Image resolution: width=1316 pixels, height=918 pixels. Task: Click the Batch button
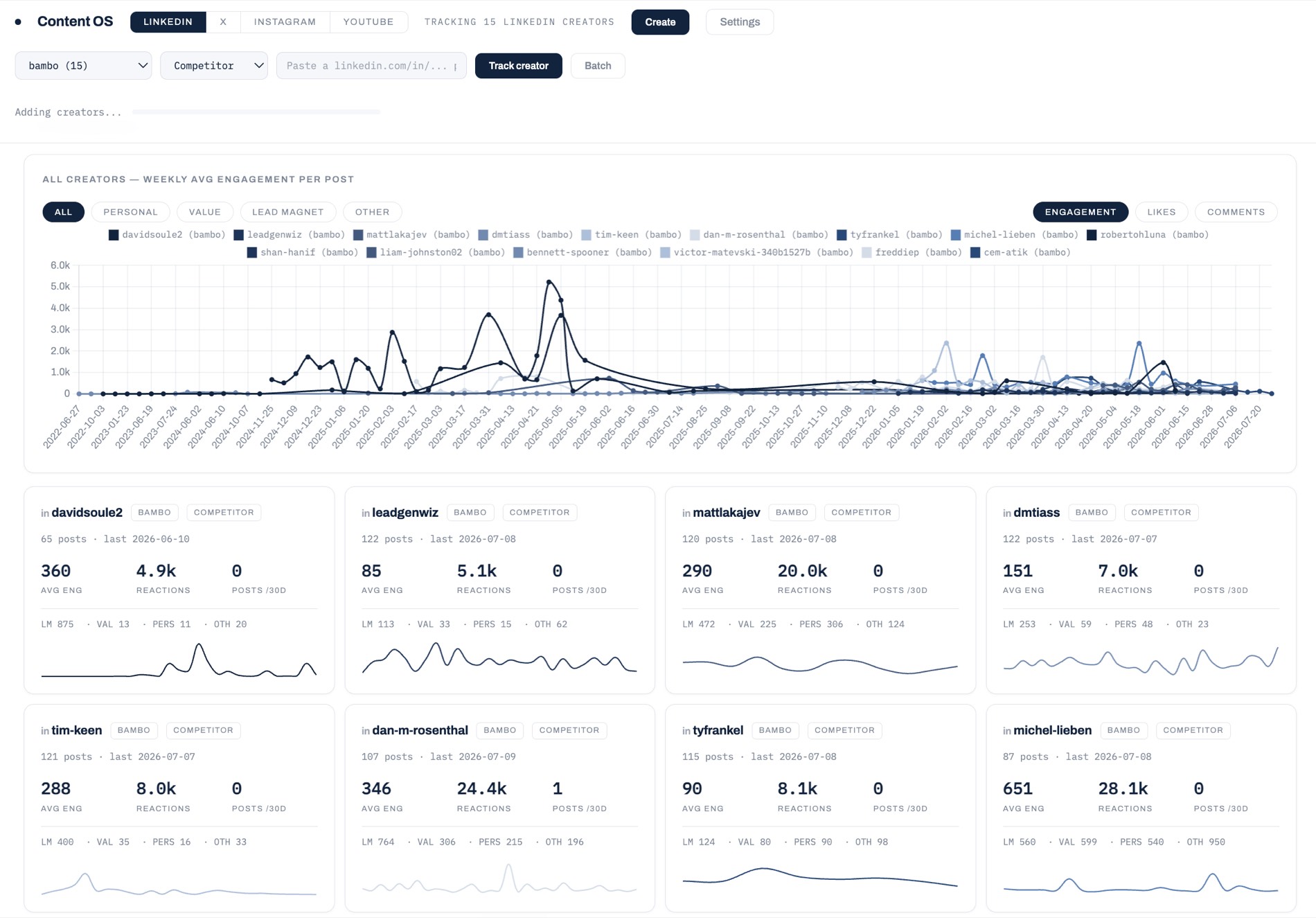[598, 66]
